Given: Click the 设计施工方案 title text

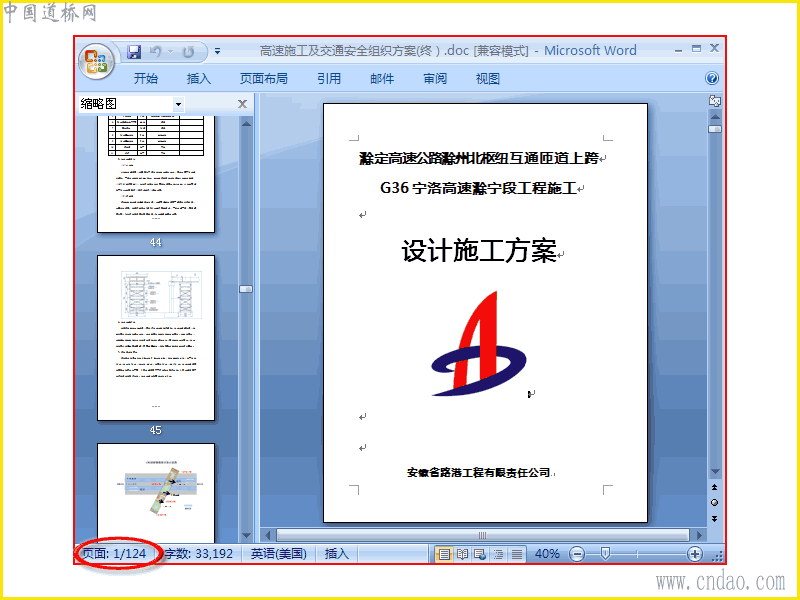Looking at the screenshot, I should pos(479,251).
